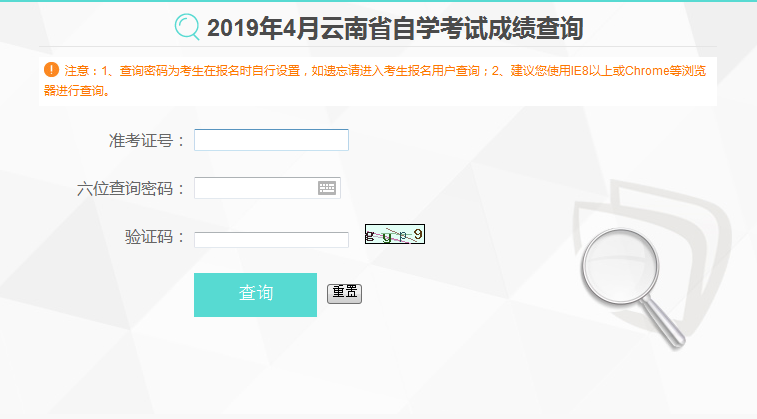Click the 准考证号 label text
Image resolution: width=757 pixels, height=419 pixels.
pos(140,140)
